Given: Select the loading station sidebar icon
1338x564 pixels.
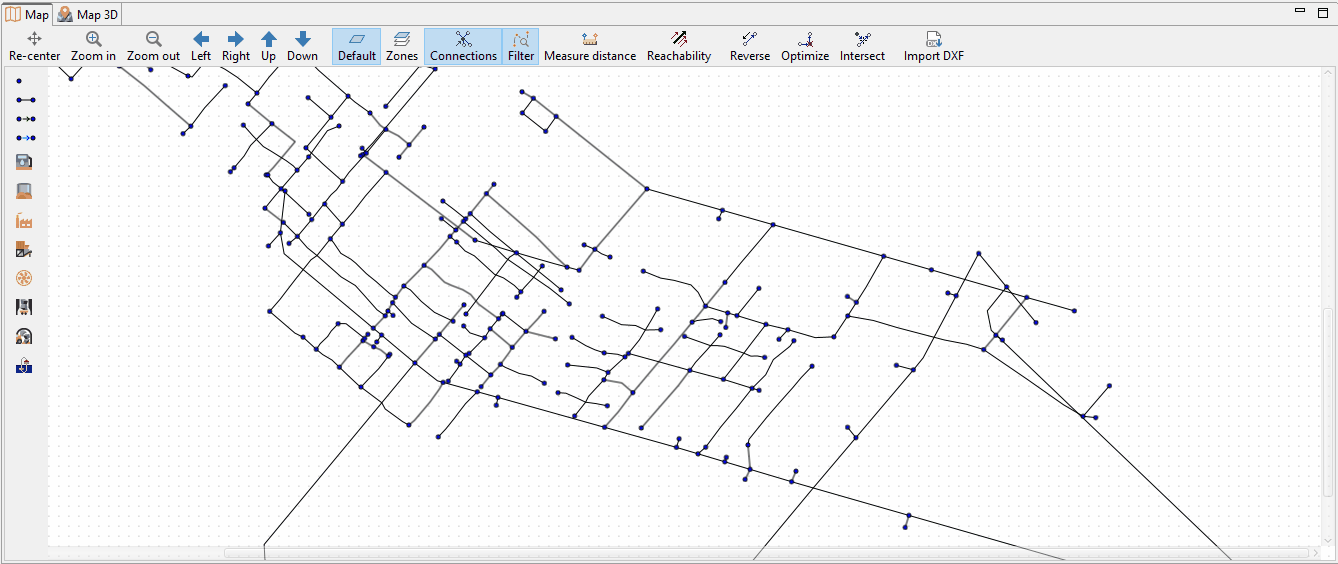Looking at the screenshot, I should [25, 249].
